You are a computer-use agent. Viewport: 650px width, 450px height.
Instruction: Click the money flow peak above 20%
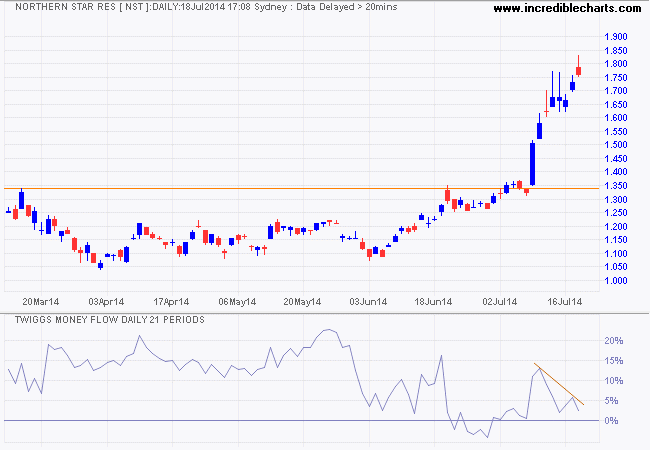coord(328,330)
